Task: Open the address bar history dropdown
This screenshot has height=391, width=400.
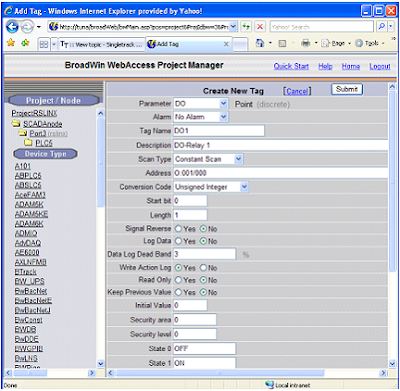Action: pos(233,27)
